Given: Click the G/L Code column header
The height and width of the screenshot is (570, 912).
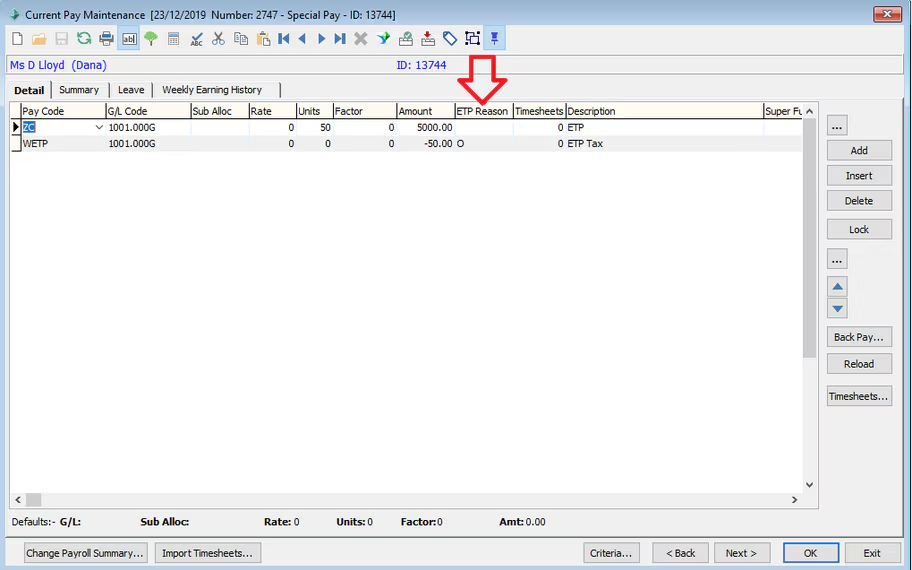Looking at the screenshot, I should tap(148, 111).
